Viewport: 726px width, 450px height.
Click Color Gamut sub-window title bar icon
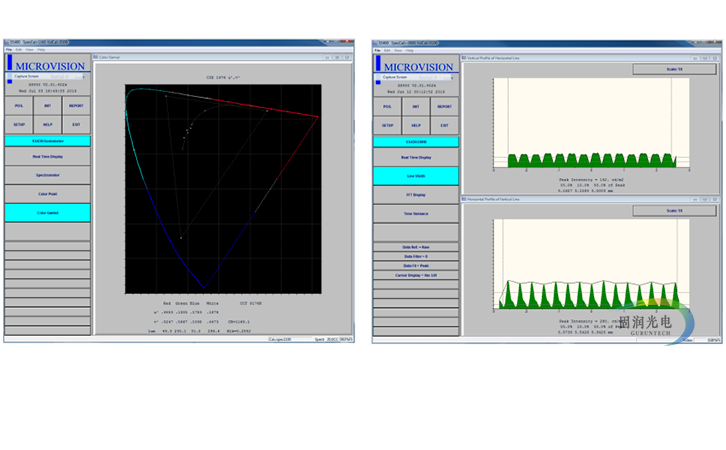(x=96, y=57)
